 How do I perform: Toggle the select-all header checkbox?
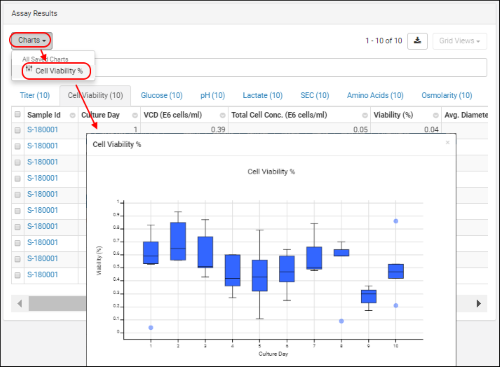tap(18, 115)
